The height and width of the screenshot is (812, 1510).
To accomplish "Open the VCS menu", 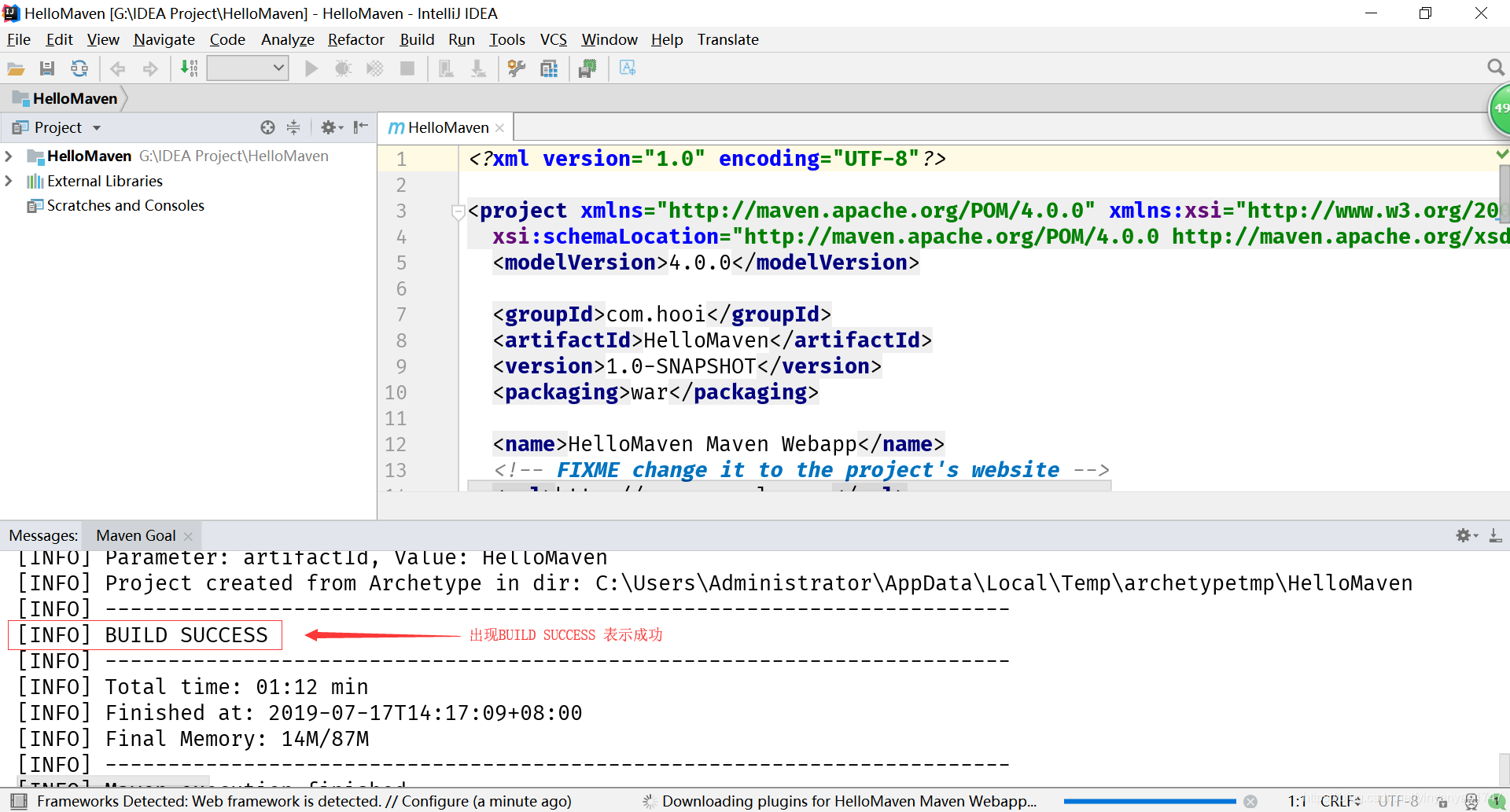I will [x=553, y=39].
